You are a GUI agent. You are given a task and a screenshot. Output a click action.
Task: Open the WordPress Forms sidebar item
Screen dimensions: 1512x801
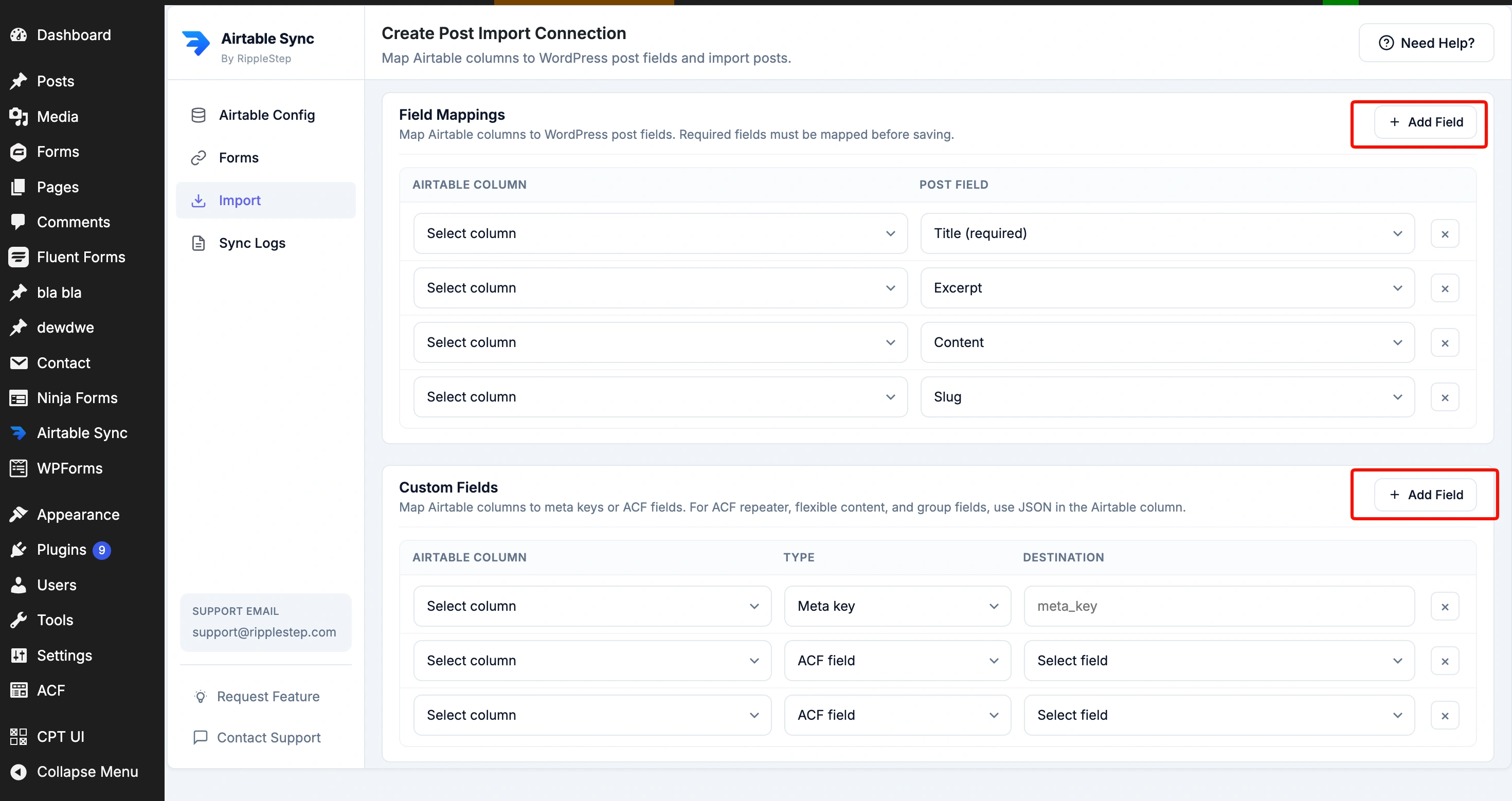[x=82, y=151]
